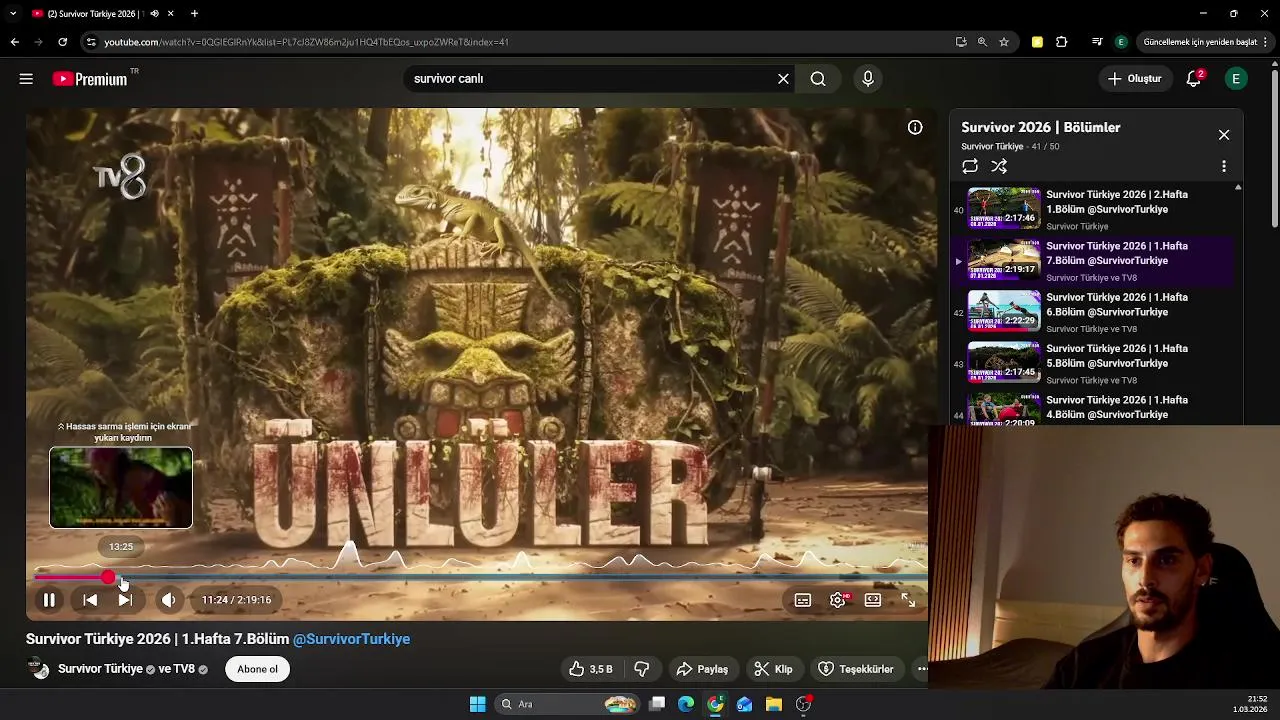The image size is (1280, 720).
Task: Open Task View on taskbar
Action: click(657, 704)
